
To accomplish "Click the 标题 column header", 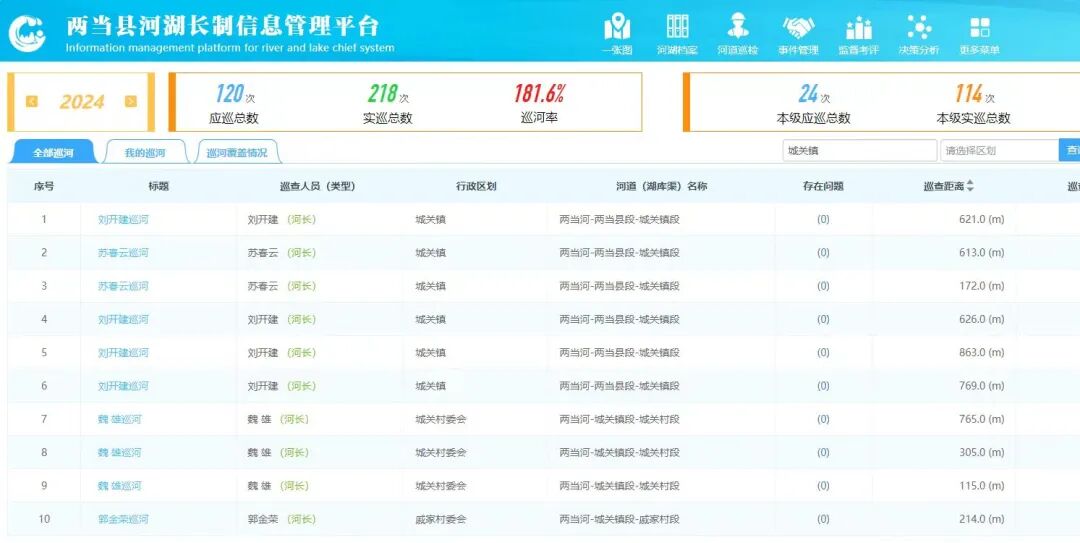I will coord(158,186).
